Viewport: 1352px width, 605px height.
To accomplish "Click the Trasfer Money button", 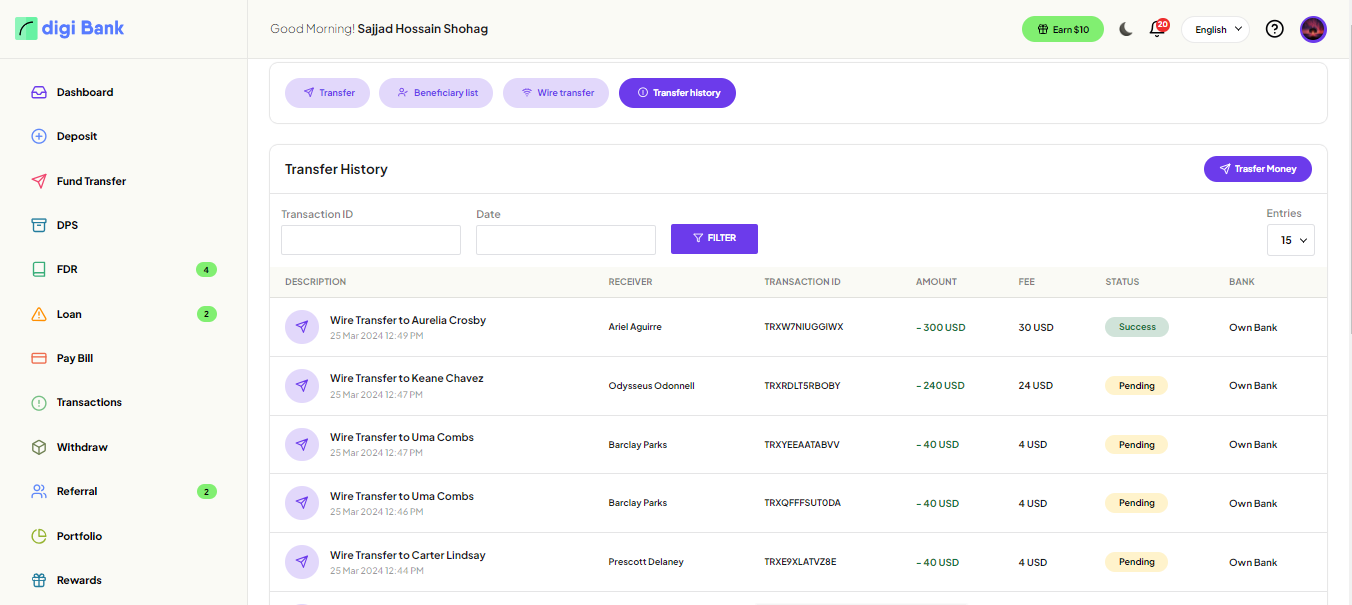I will [1257, 169].
